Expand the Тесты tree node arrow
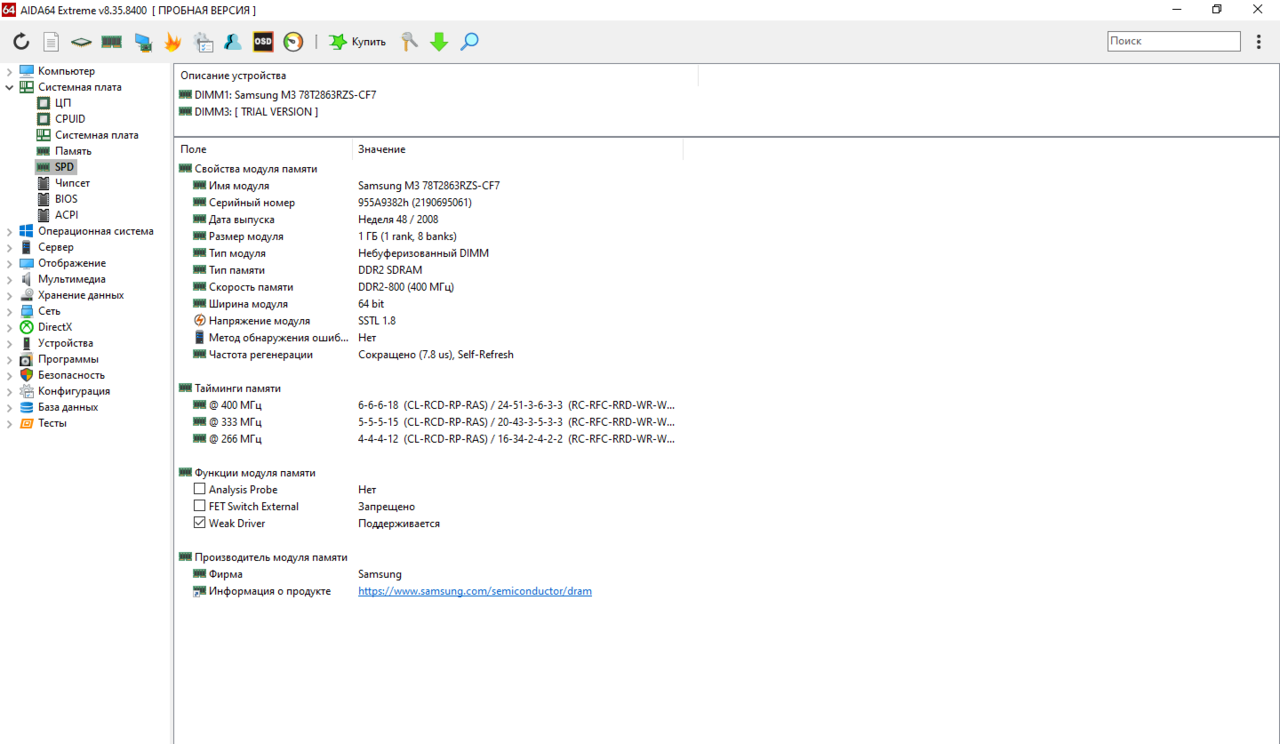Screen dimensions: 1280x744 9,423
